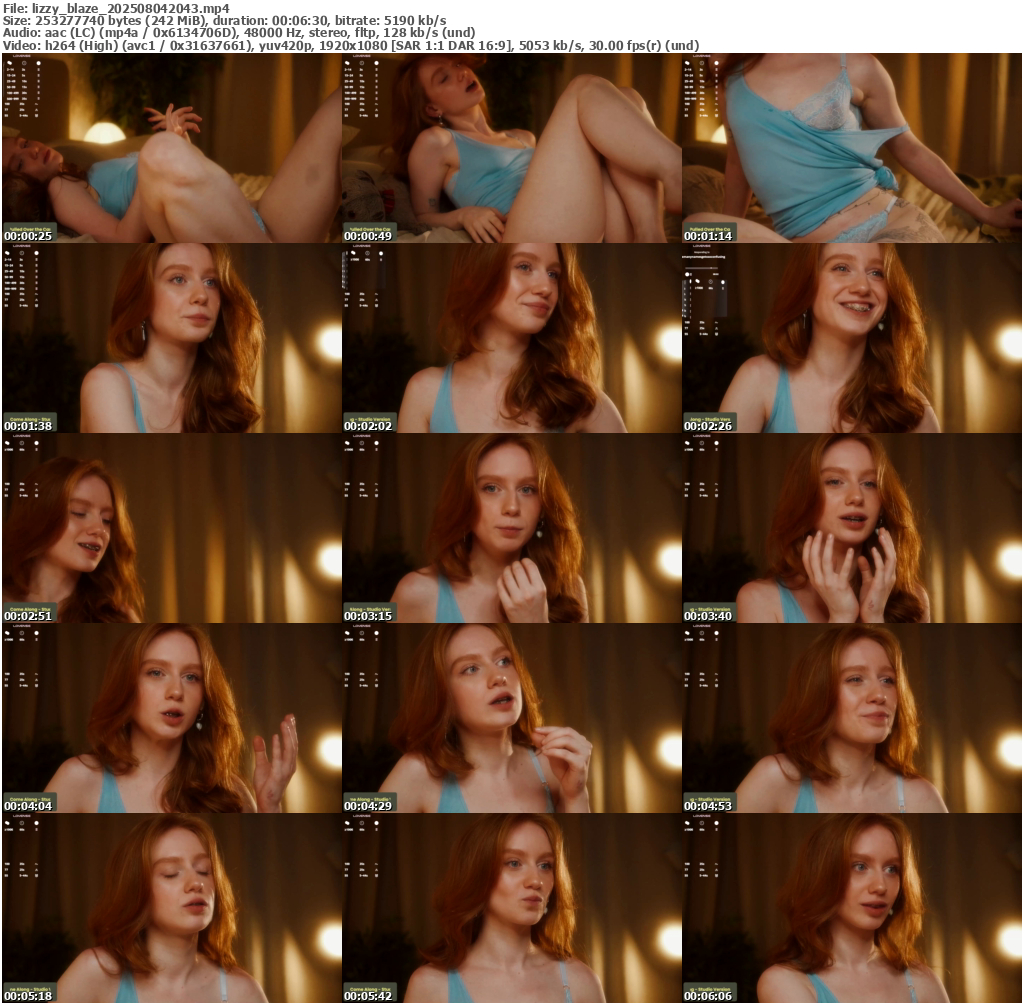Choose the frame marked 00:06:06
The width and height of the screenshot is (1024, 1003).
pyautogui.click(x=852, y=908)
